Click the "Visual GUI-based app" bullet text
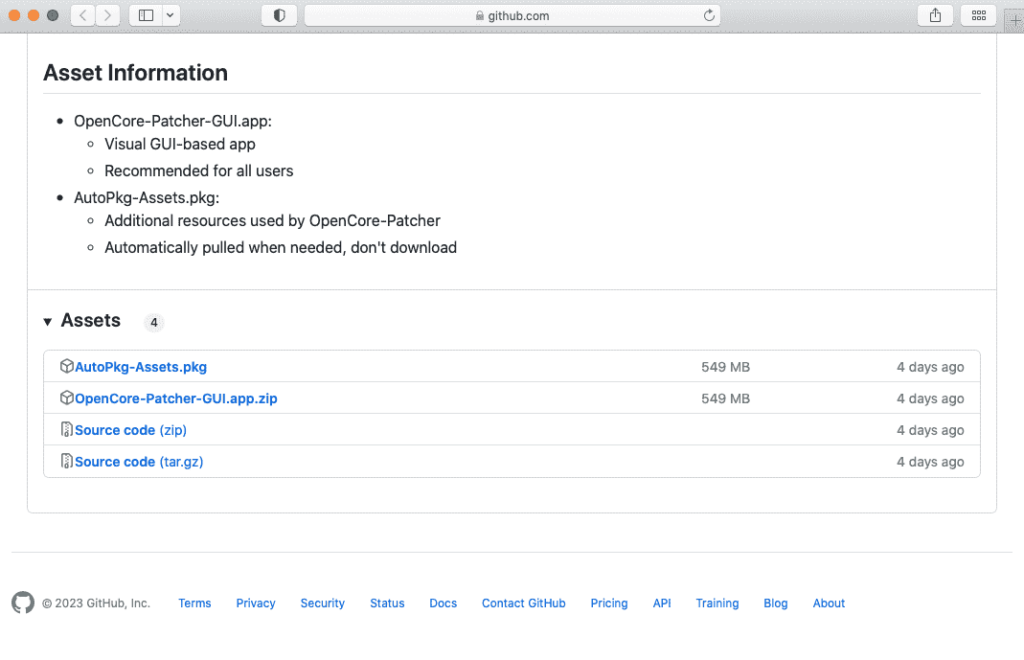Image resolution: width=1024 pixels, height=660 pixels. point(180,144)
